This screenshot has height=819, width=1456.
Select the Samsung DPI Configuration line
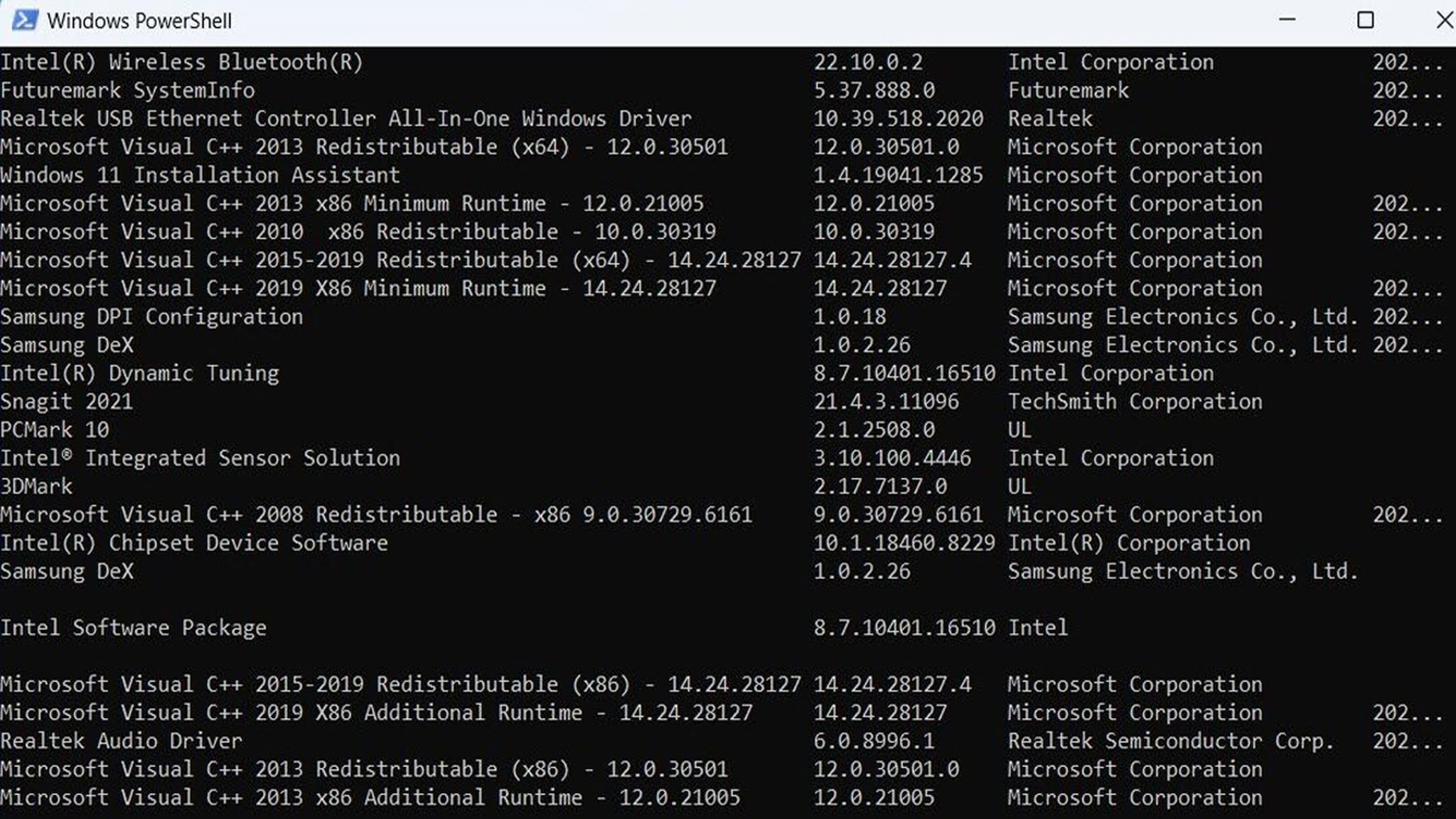tap(150, 316)
